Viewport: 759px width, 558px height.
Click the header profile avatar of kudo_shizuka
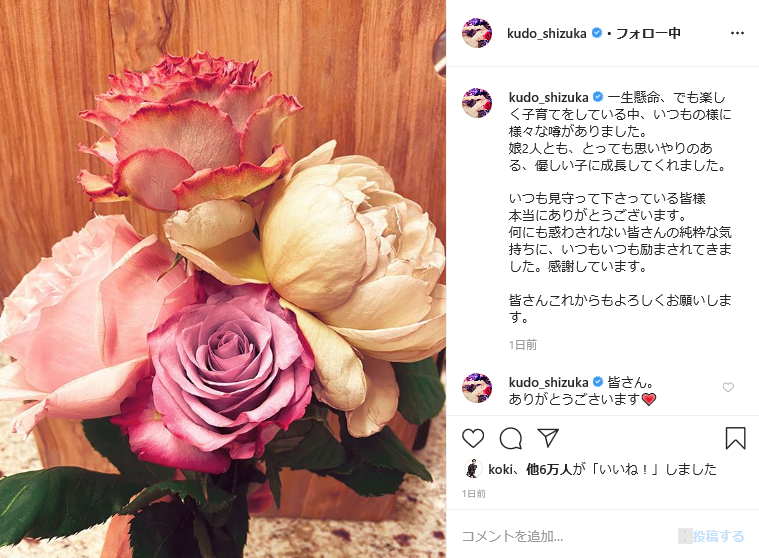(x=477, y=33)
